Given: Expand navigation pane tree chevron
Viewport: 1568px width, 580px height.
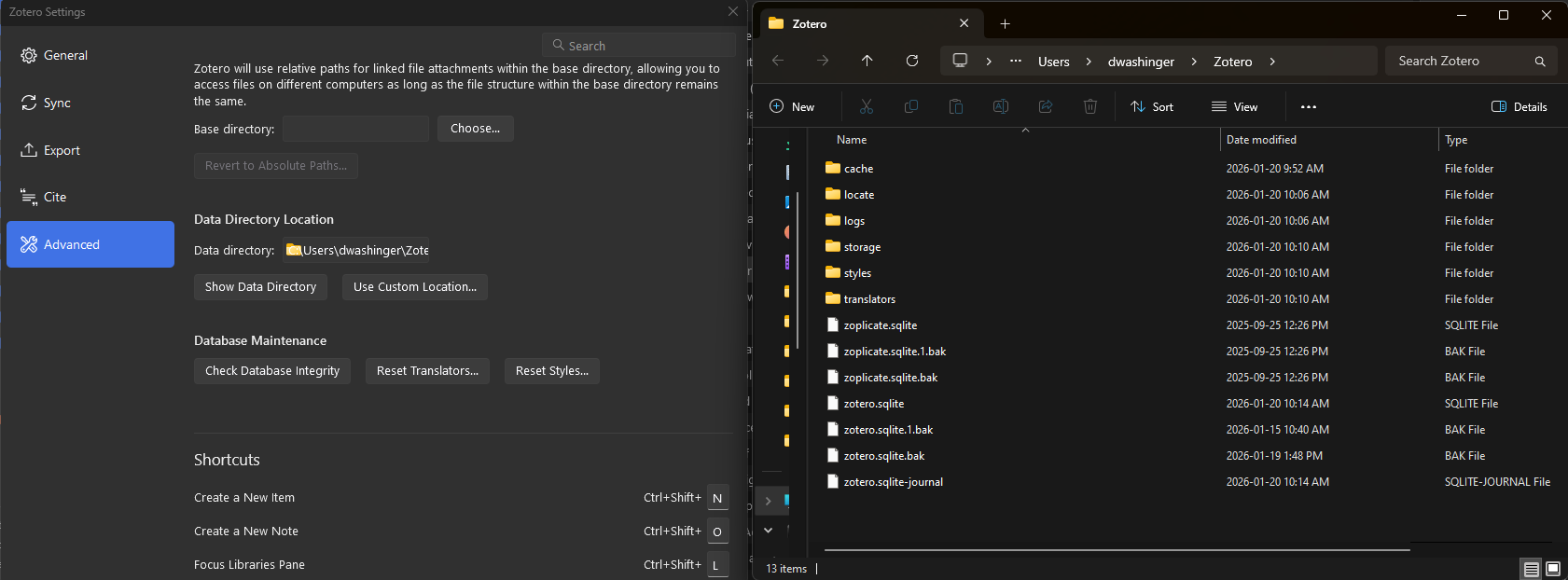Looking at the screenshot, I should [768, 501].
